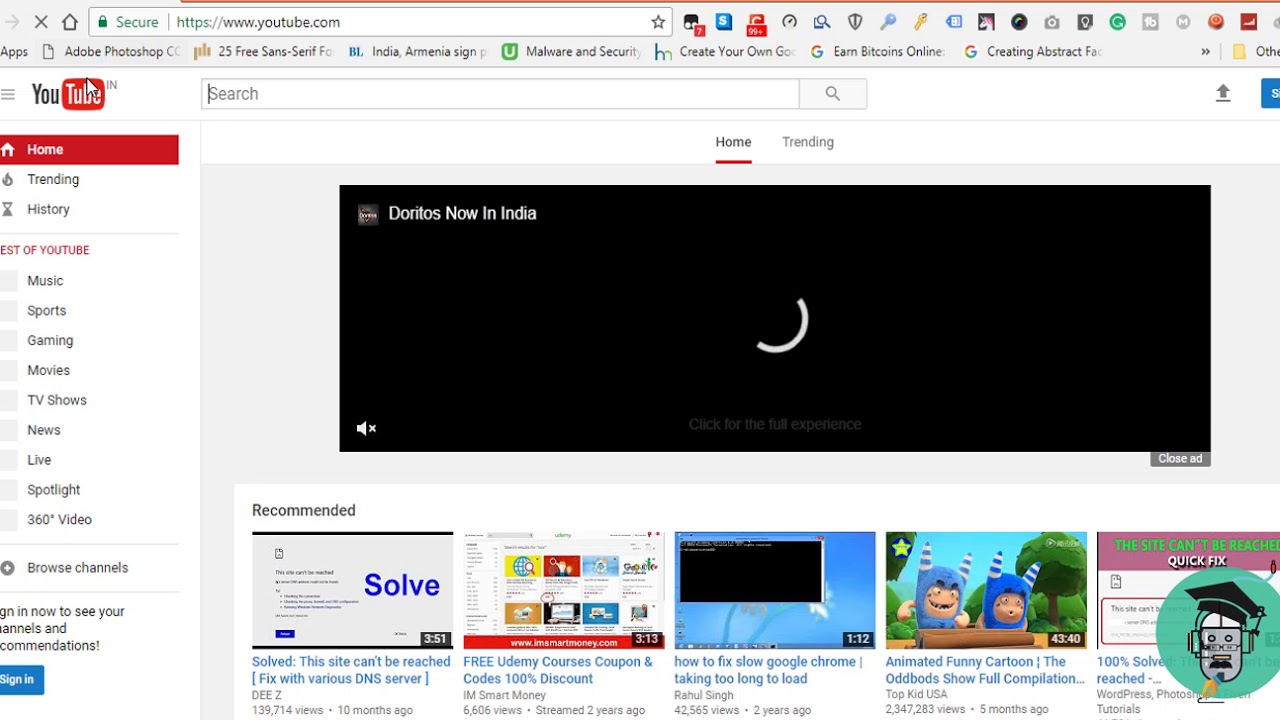Open Live in the sidebar
The image size is (1280, 720).
tap(39, 460)
